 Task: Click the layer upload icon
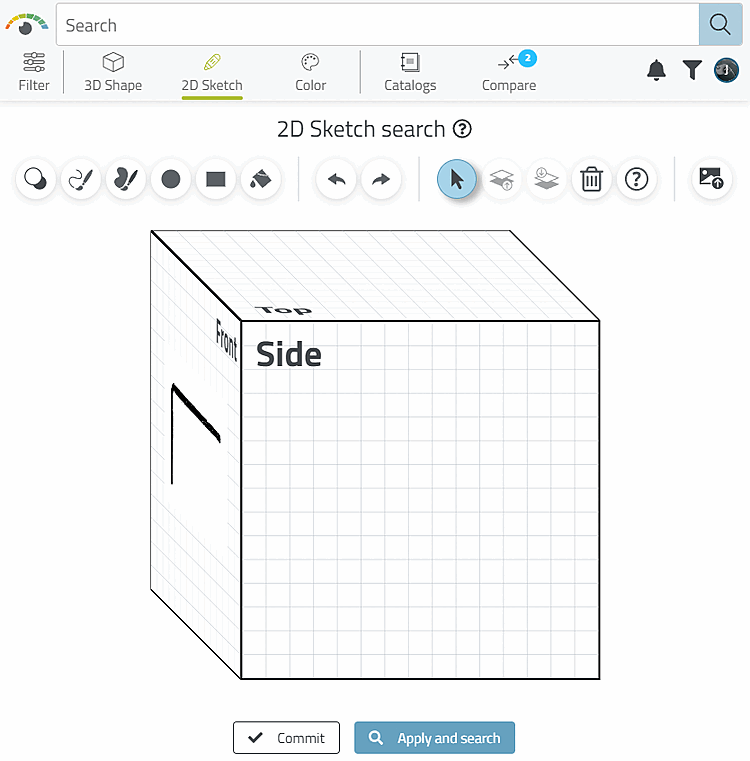501,180
